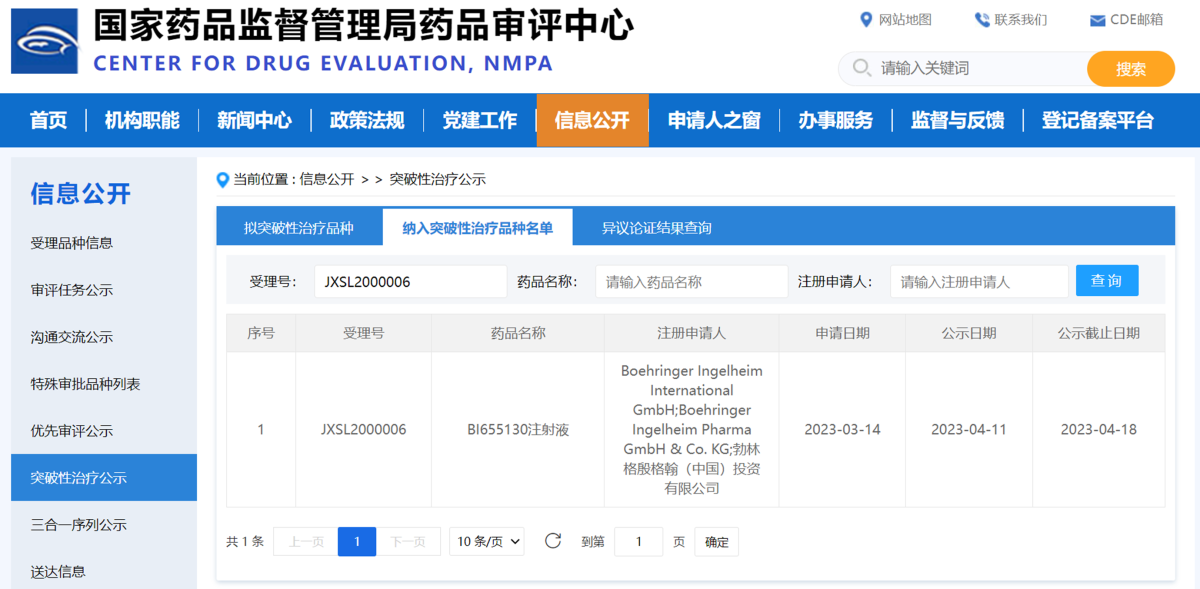
Task: Click the CDE邮箱 envelope icon
Action: coord(1097,21)
